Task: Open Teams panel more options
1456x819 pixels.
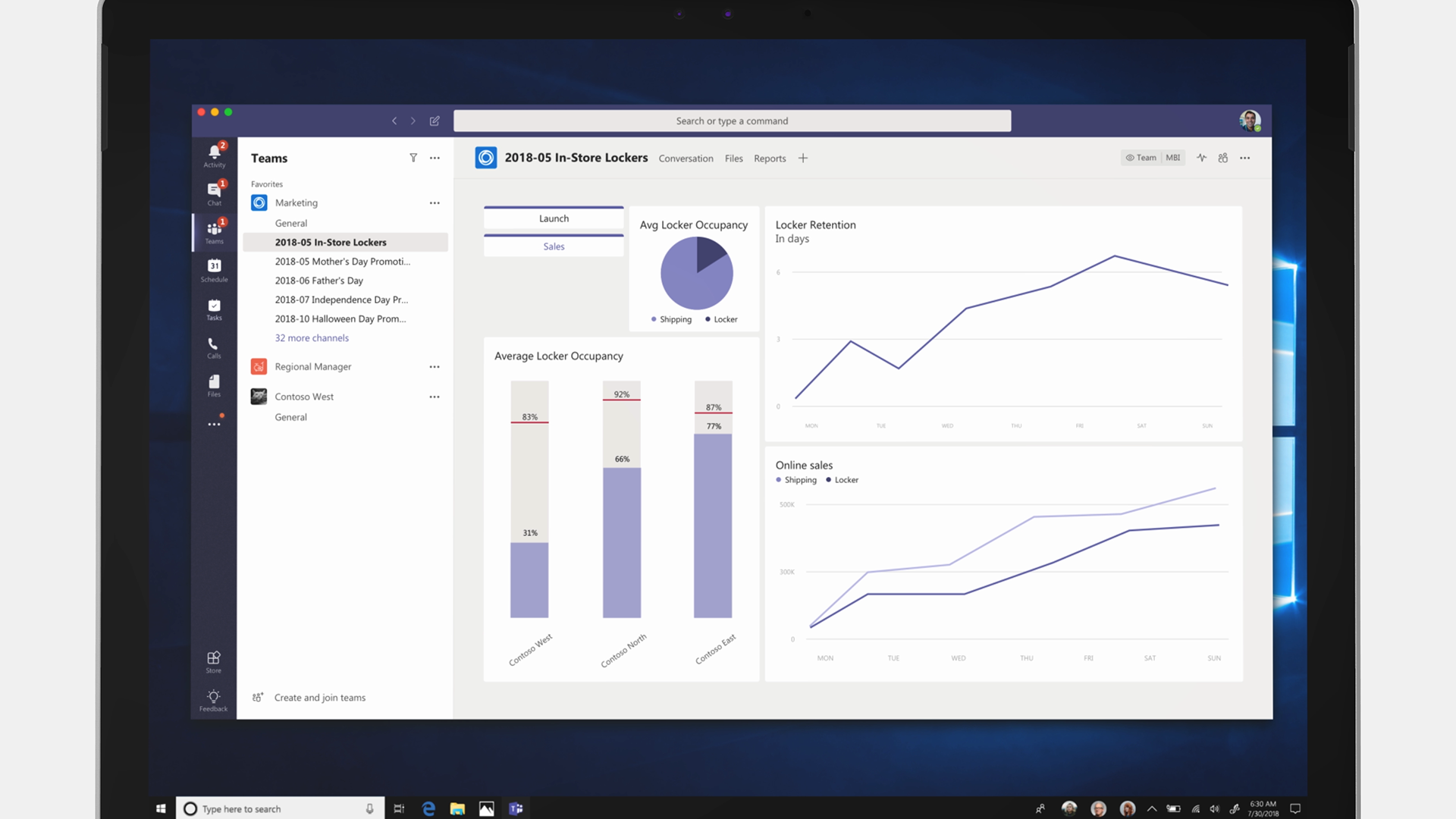Action: tap(435, 158)
